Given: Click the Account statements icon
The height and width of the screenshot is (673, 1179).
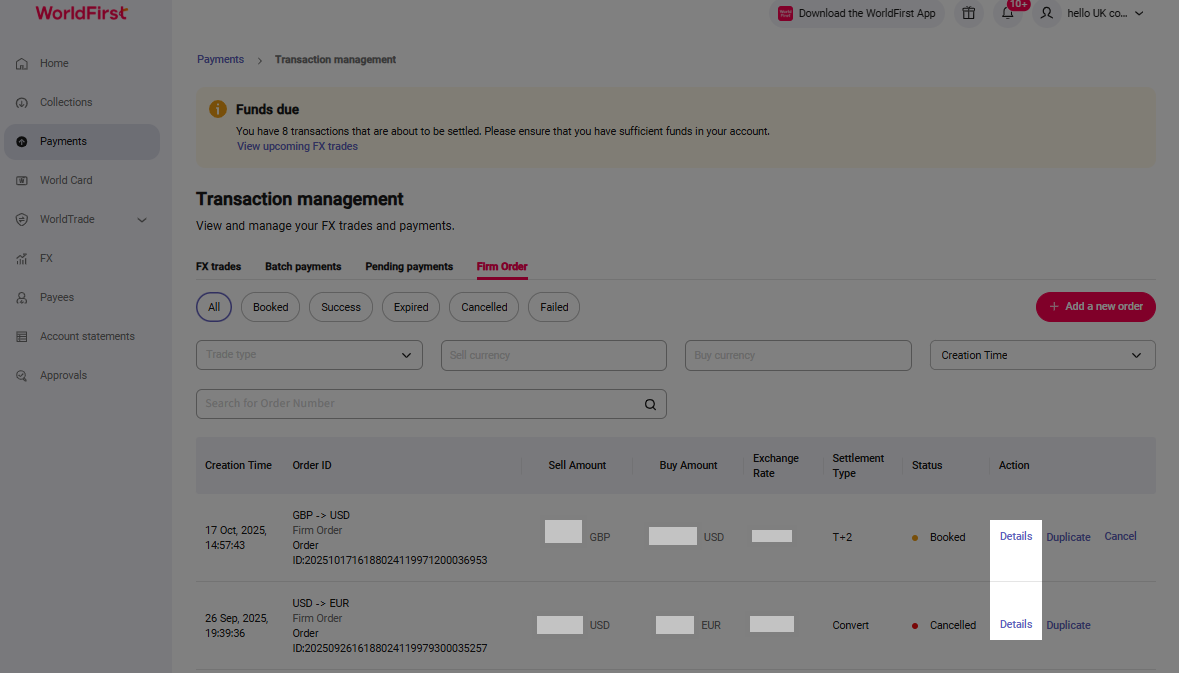Looking at the screenshot, I should point(22,337).
